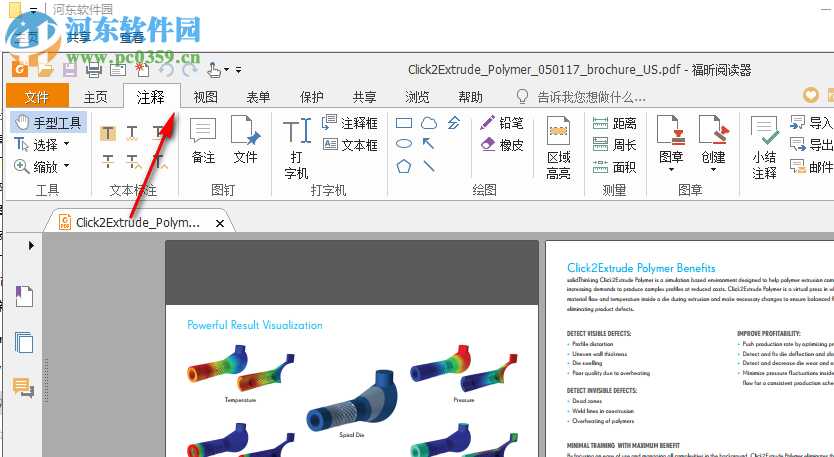The width and height of the screenshot is (834, 457).
Task: Select the Highlight text markup tool
Action: click(x=108, y=132)
